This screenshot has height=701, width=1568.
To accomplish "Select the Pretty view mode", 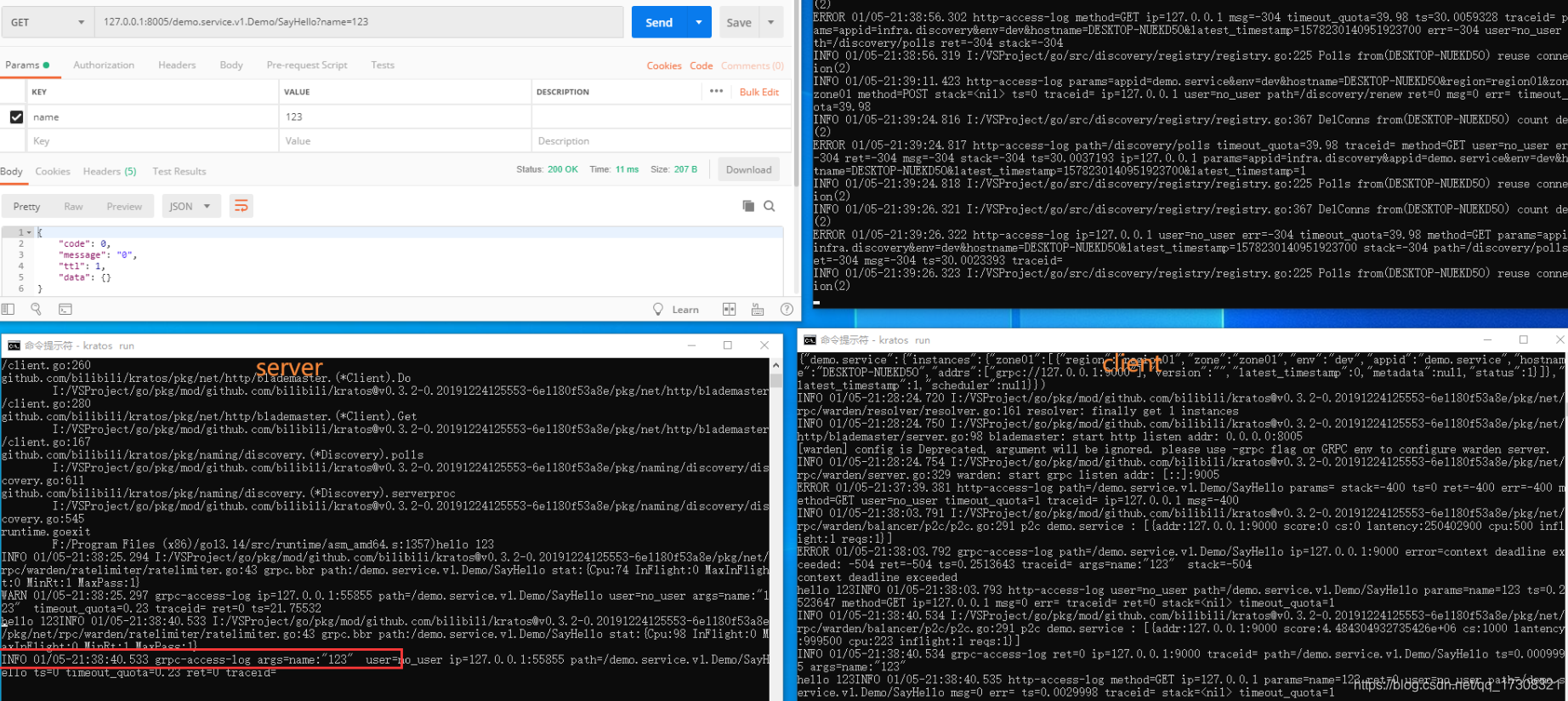I will [x=26, y=206].
